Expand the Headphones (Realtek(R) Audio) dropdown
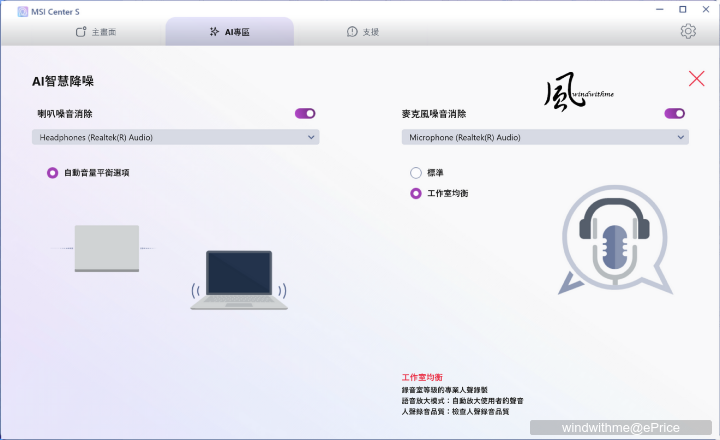Viewport: 720px width, 440px height. point(175,137)
